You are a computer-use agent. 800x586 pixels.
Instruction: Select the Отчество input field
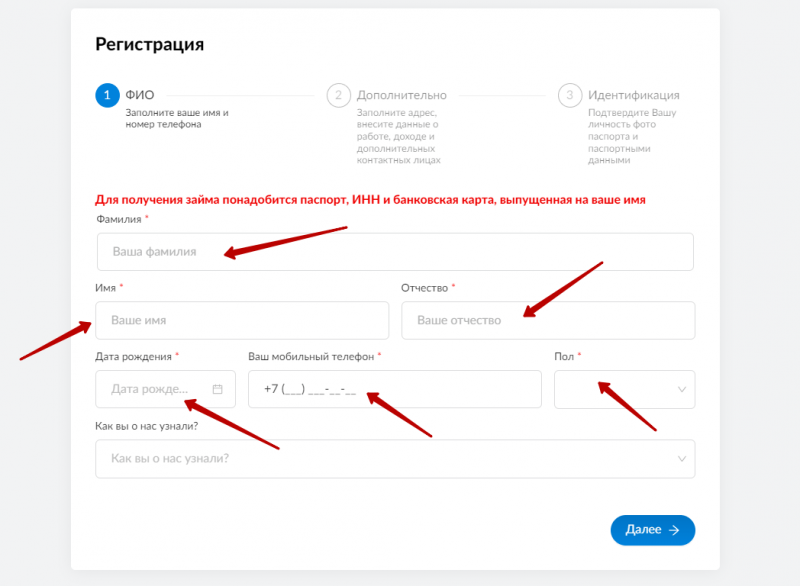click(548, 321)
